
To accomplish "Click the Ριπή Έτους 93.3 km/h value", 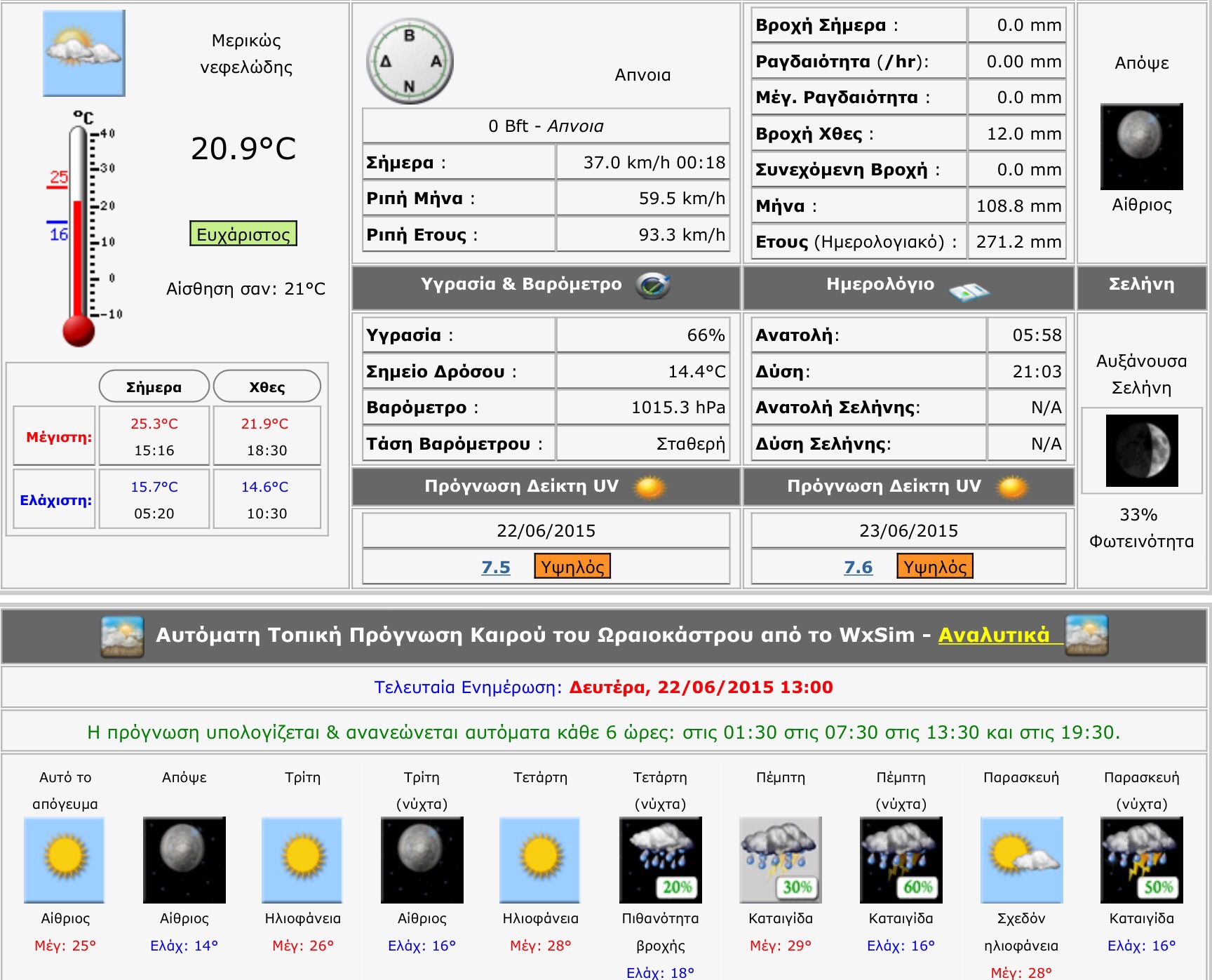I will point(682,235).
